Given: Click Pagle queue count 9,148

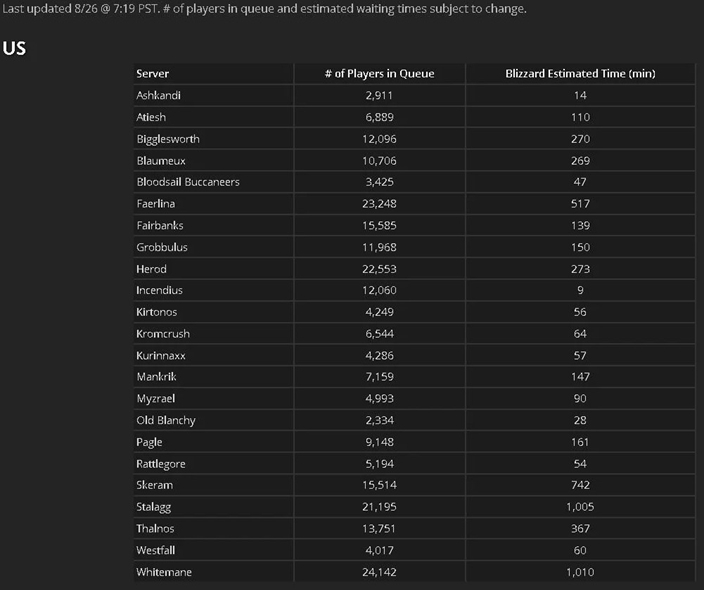Looking at the screenshot, I should (x=379, y=442).
